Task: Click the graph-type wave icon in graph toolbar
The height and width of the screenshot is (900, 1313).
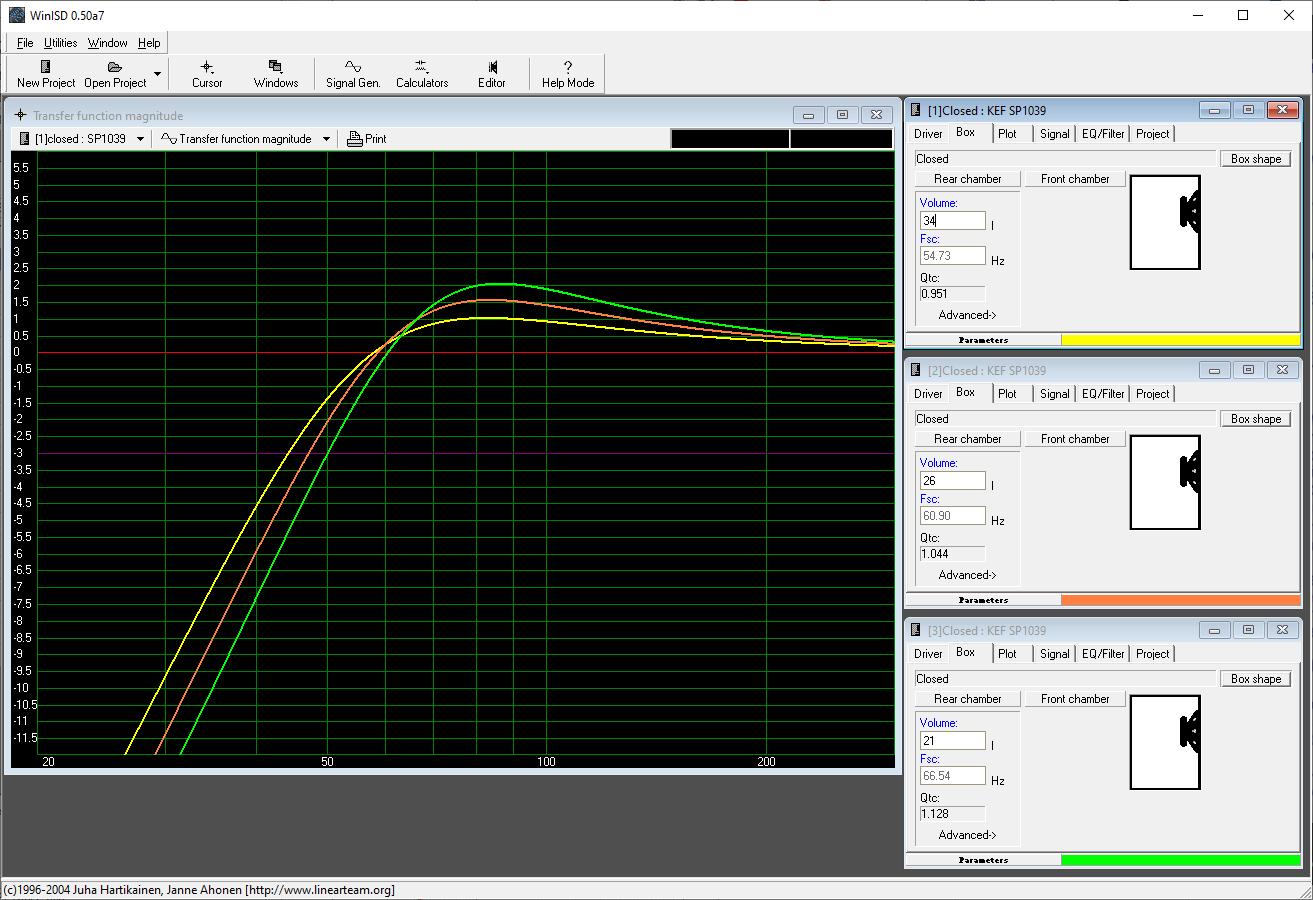Action: 169,139
